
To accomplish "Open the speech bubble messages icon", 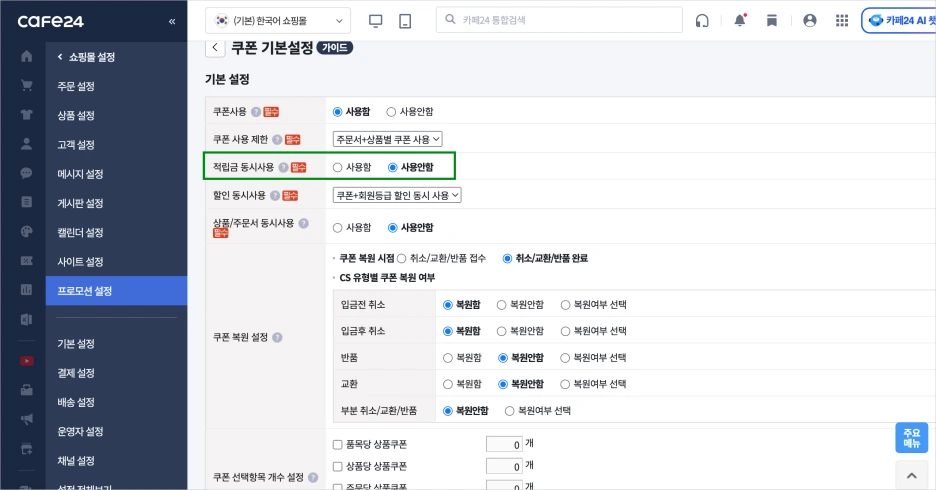I will [27, 173].
